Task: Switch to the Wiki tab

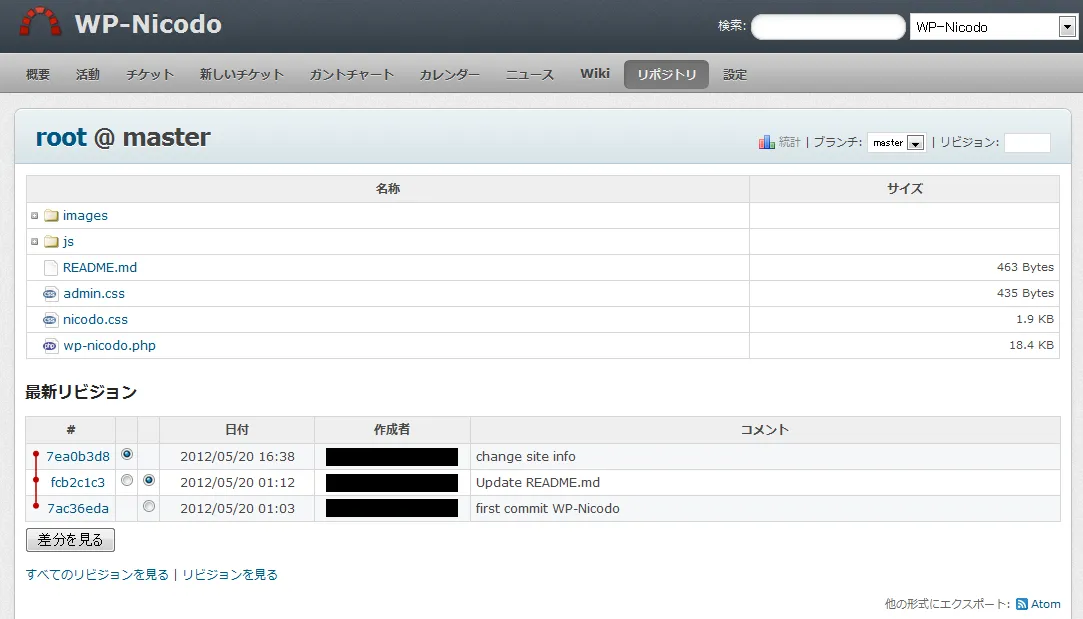Action: pos(595,73)
